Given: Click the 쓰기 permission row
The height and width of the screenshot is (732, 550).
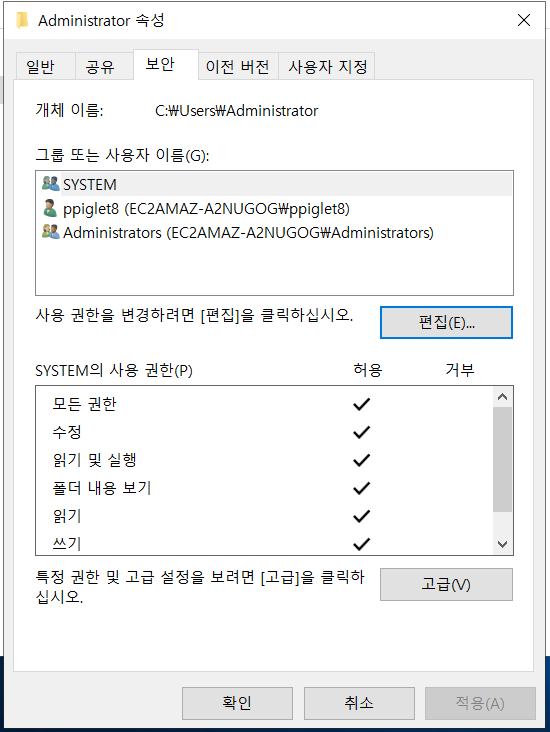Looking at the screenshot, I should 264,542.
